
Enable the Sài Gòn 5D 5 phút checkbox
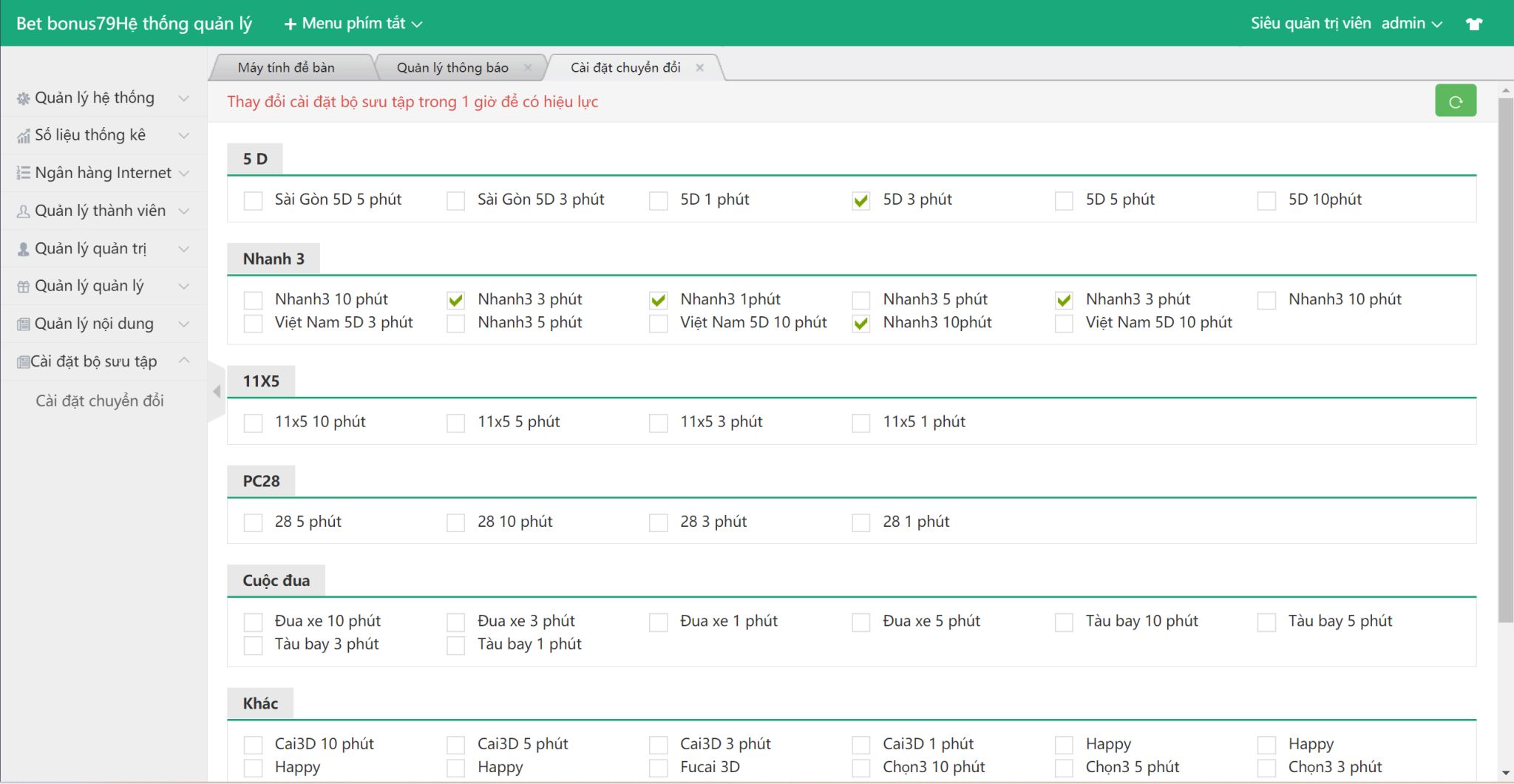253,200
